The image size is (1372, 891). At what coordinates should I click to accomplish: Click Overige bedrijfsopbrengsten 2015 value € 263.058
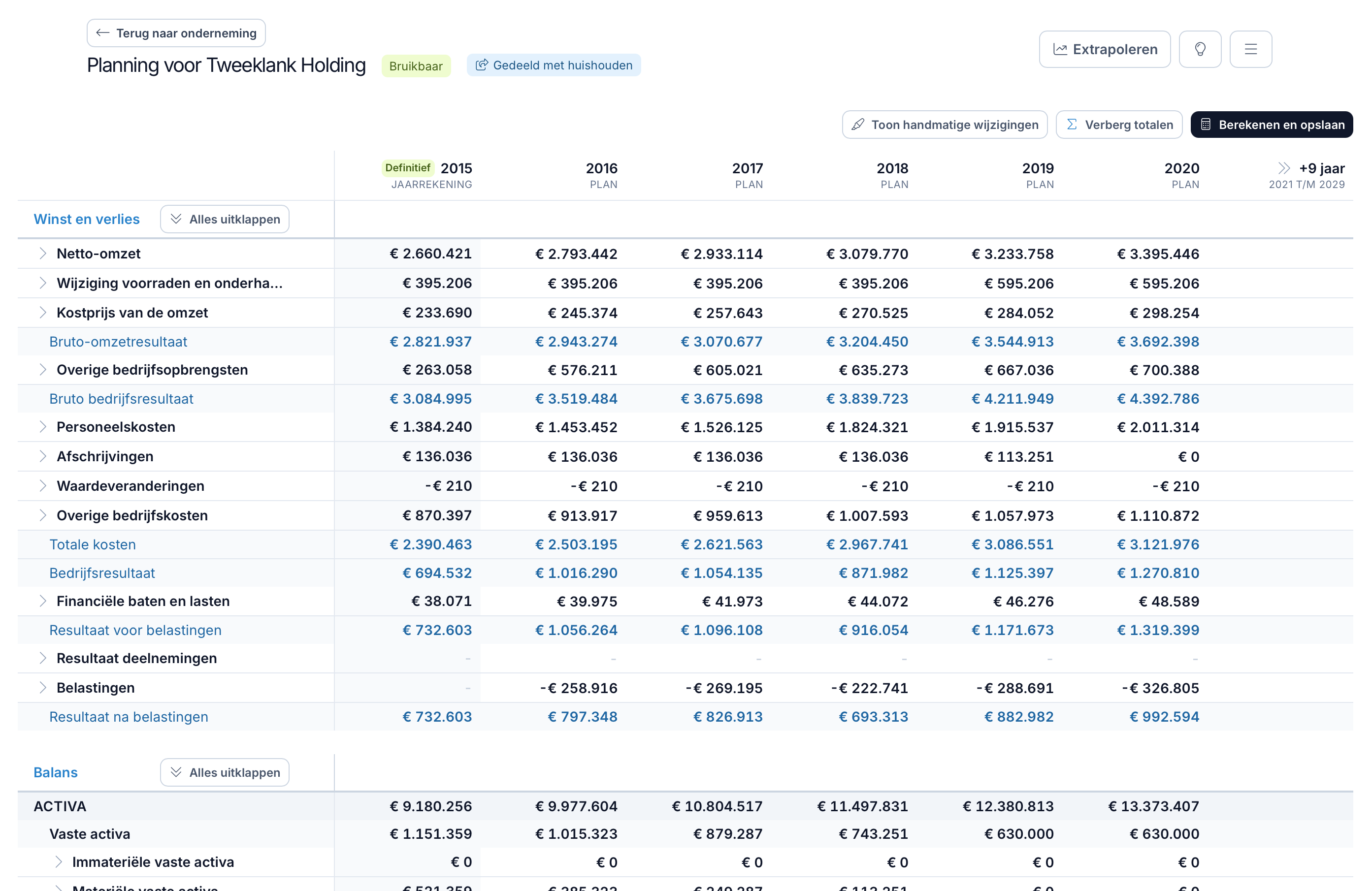(x=437, y=369)
